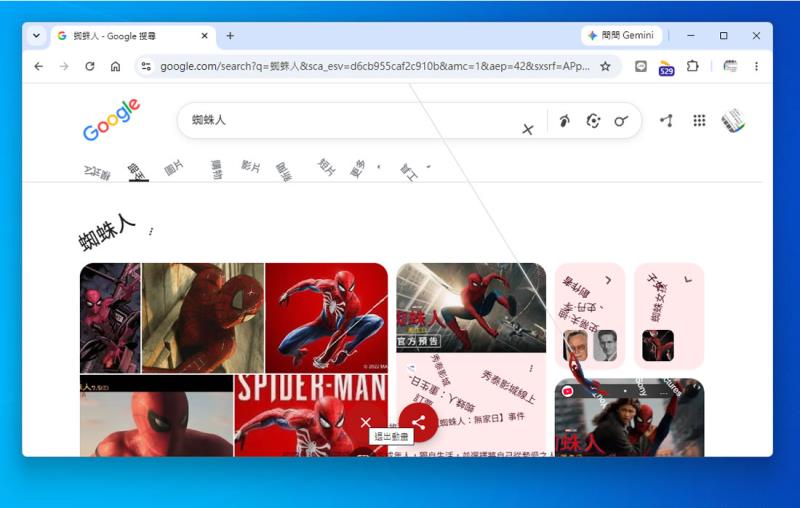This screenshot has height=508, width=800.
Task: Open the Stan Lee portrait thumbnail
Action: tap(576, 346)
